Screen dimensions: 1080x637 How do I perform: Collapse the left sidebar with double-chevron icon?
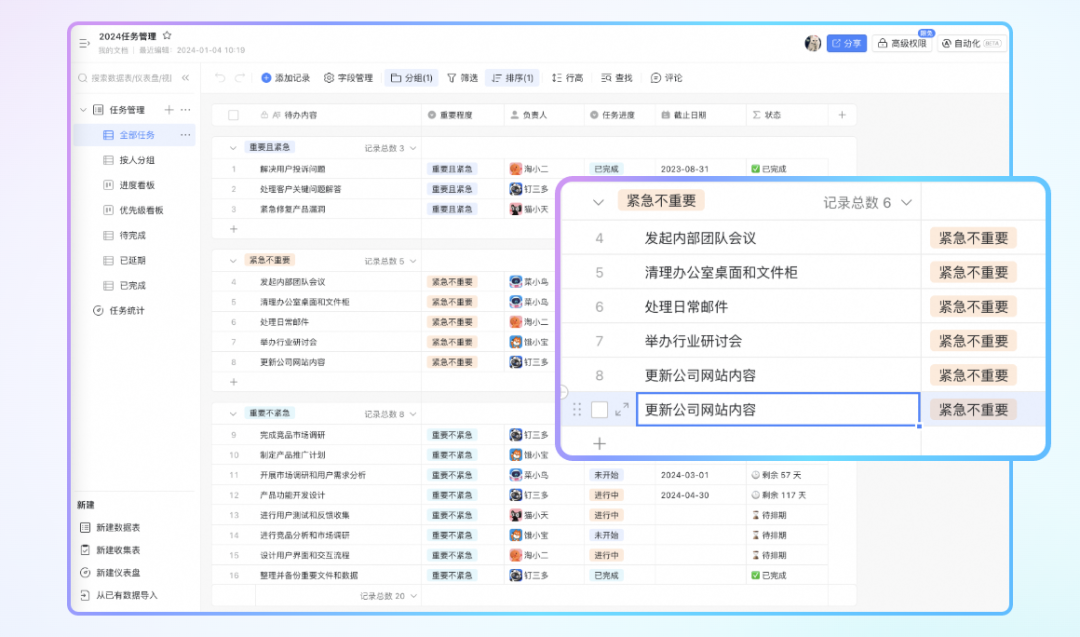pos(185,78)
